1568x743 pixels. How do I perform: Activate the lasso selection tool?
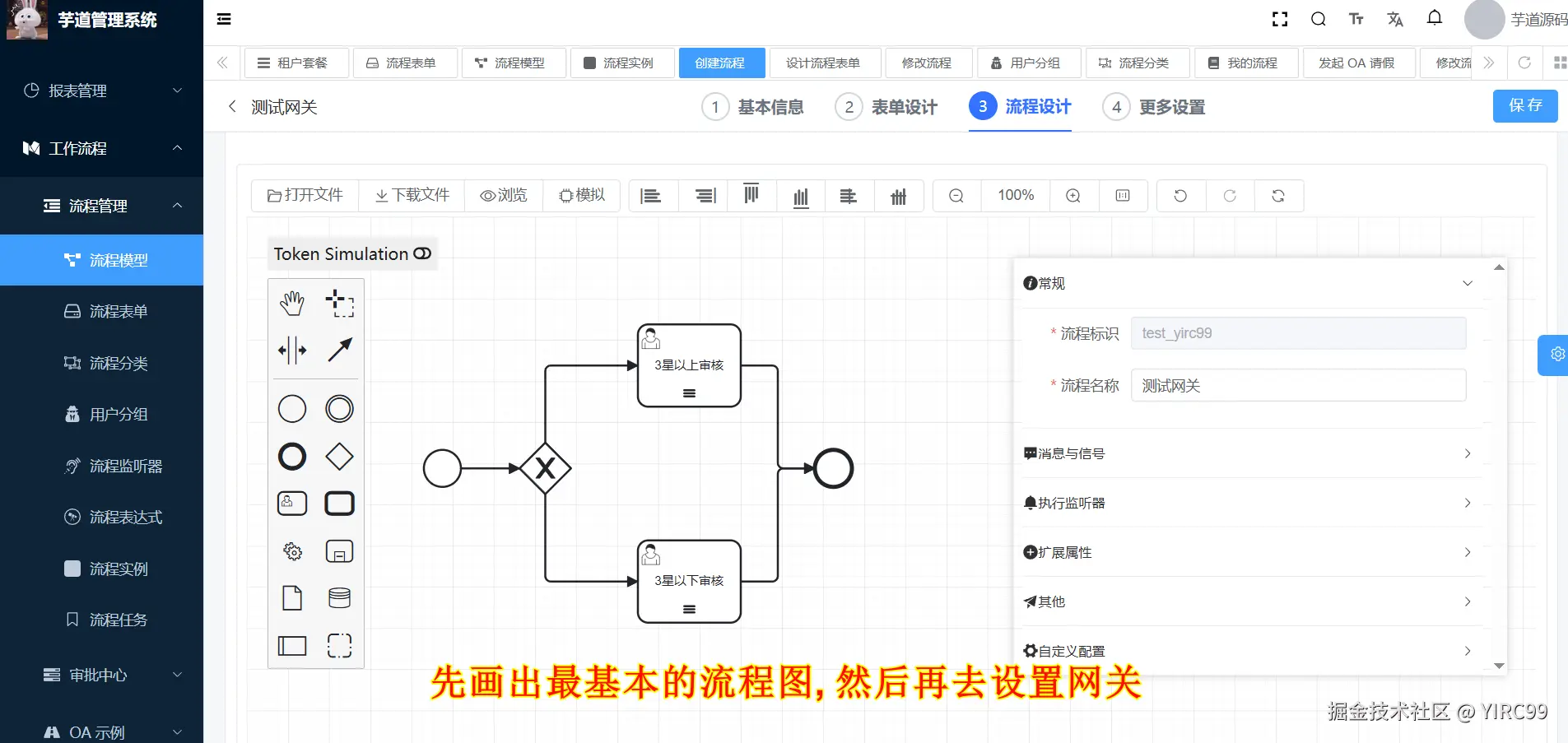click(339, 302)
